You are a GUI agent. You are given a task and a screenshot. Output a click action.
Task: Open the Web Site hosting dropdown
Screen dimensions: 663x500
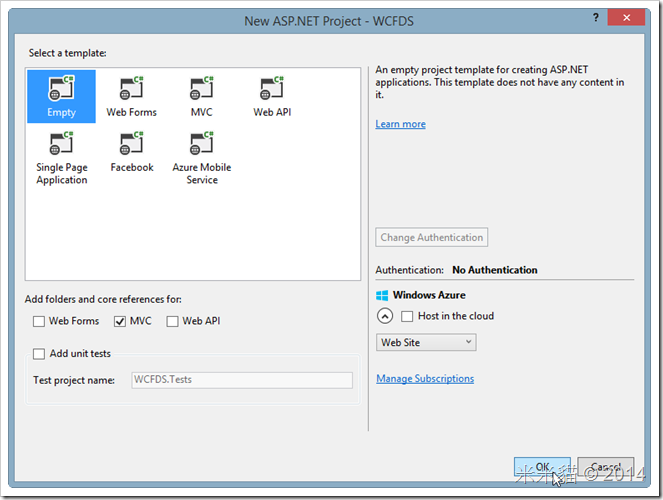(x=426, y=342)
